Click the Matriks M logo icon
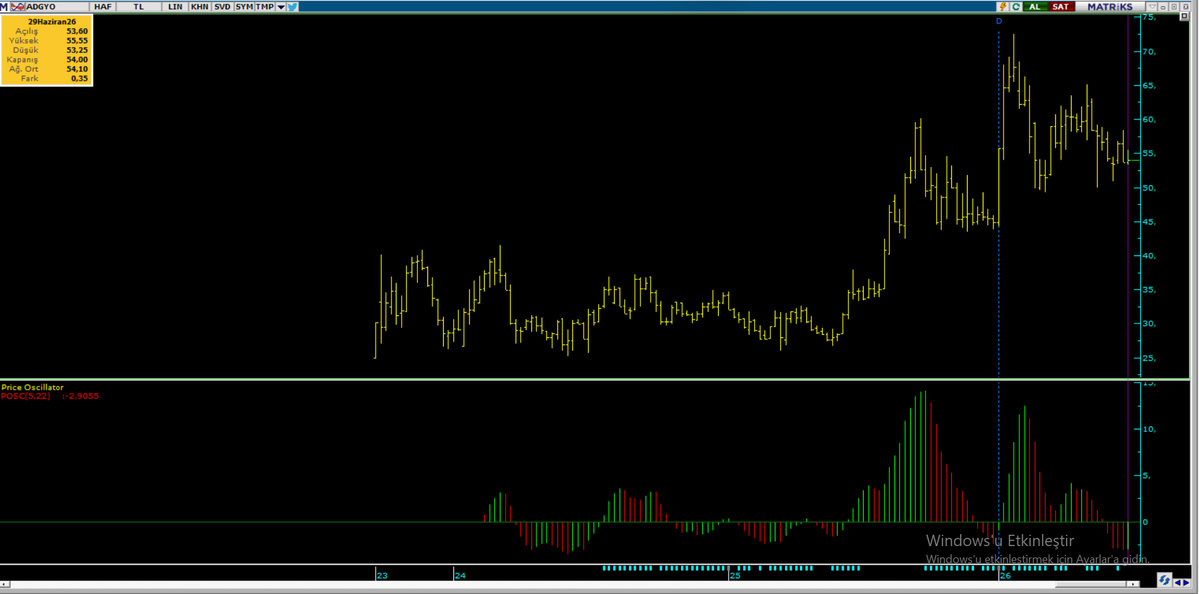1199x594 pixels. tap(4, 6)
